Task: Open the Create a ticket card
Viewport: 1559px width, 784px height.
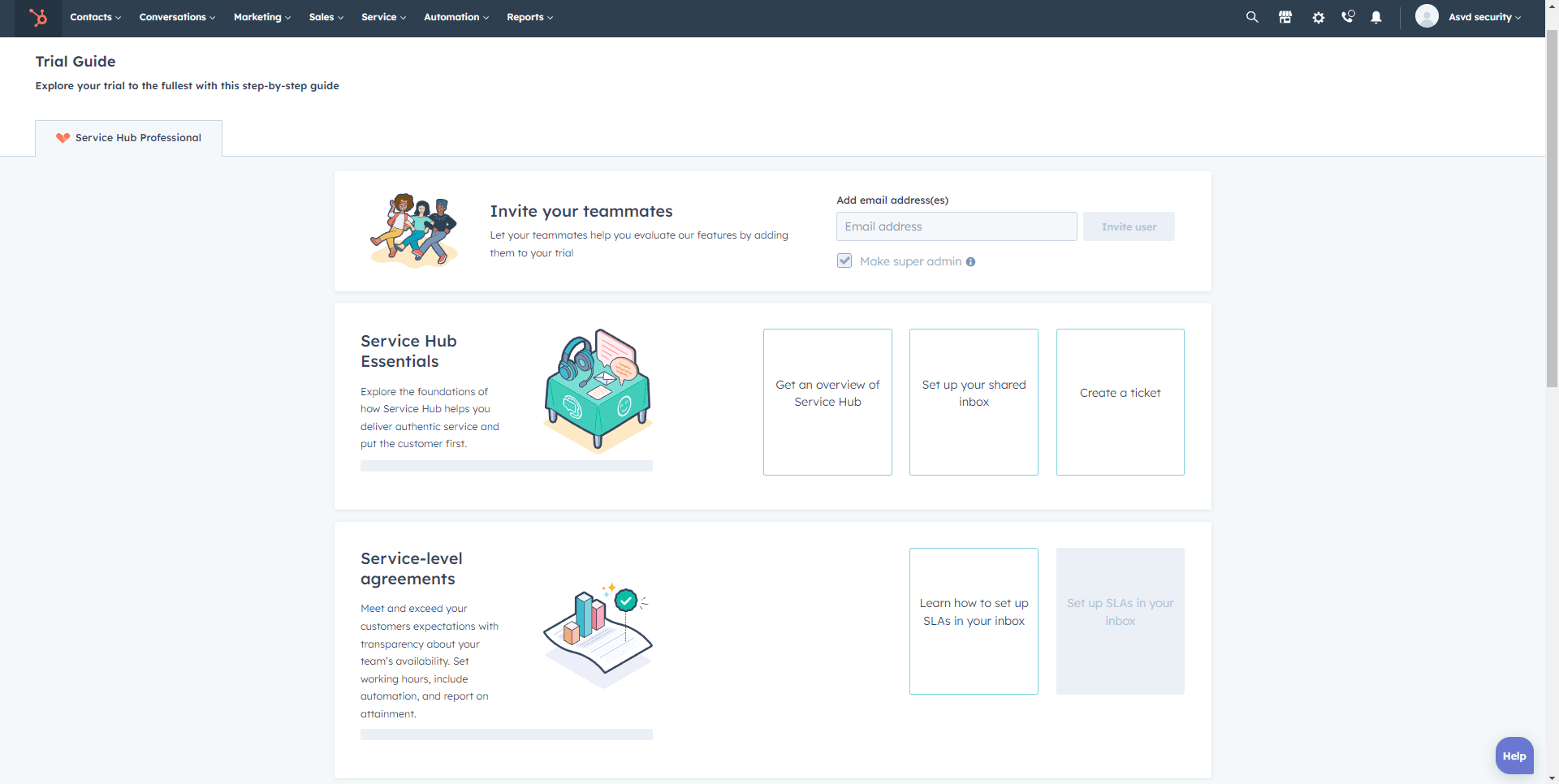Action: 1120,402
